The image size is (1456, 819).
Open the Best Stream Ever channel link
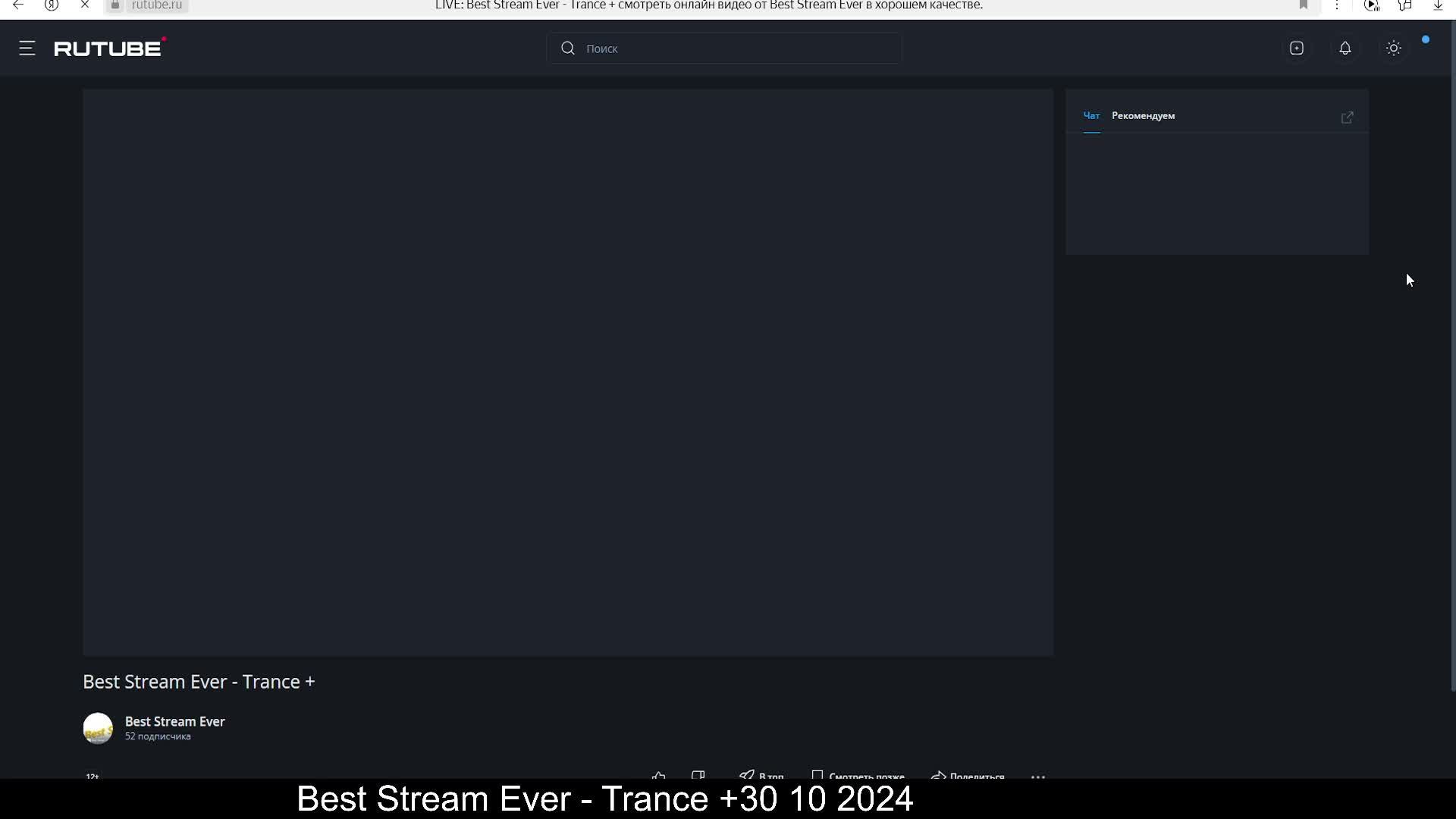[174, 721]
